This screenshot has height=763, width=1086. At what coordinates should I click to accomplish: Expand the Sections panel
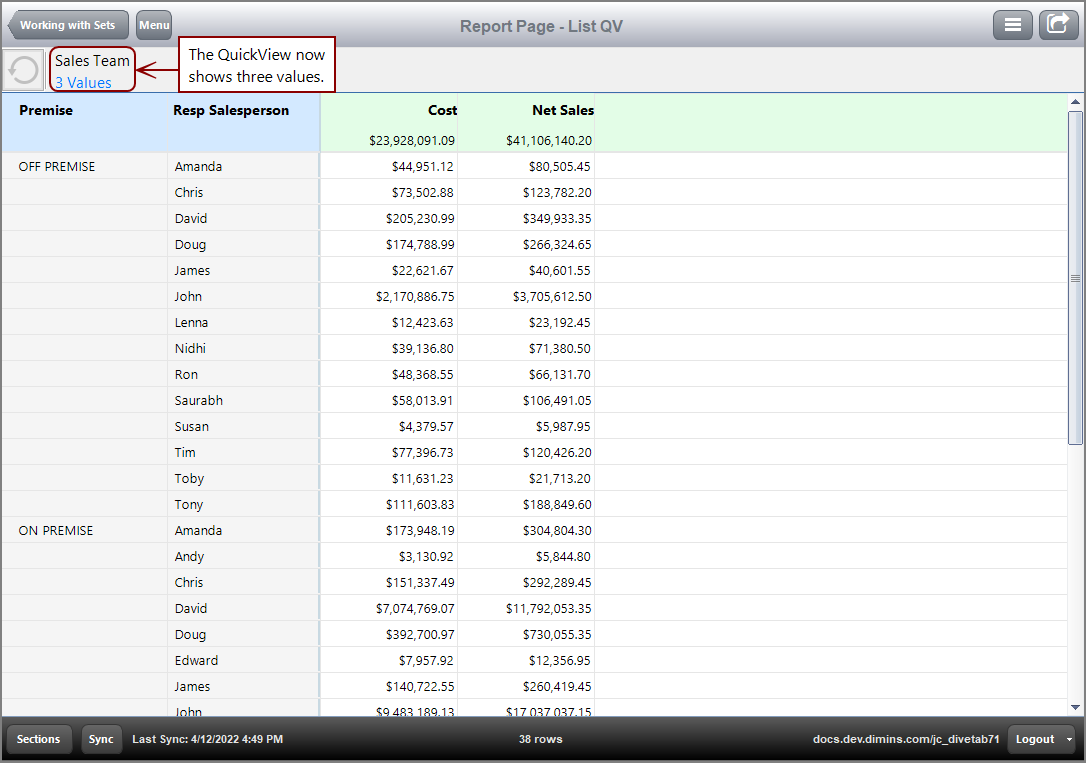[x=38, y=739]
